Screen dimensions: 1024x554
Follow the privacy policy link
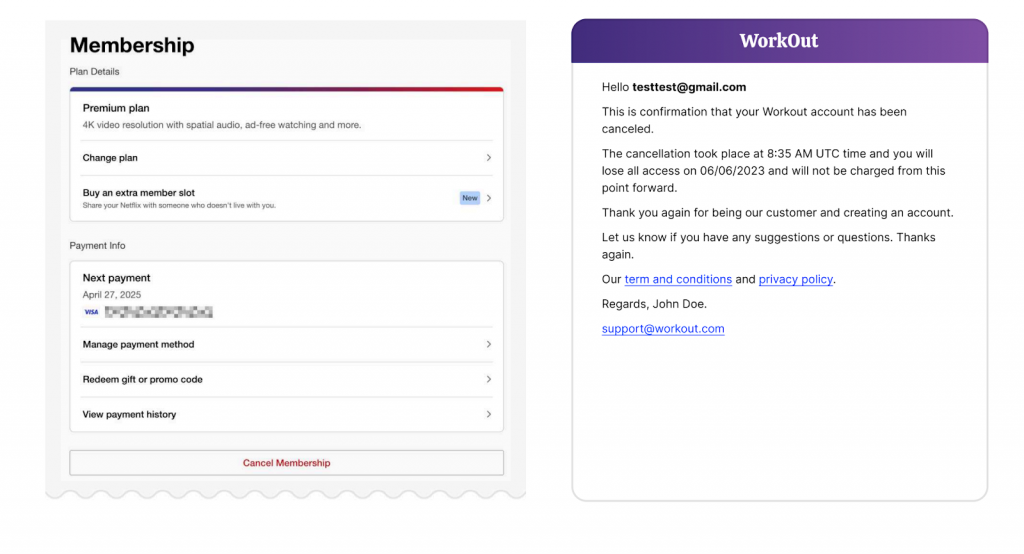click(x=795, y=280)
